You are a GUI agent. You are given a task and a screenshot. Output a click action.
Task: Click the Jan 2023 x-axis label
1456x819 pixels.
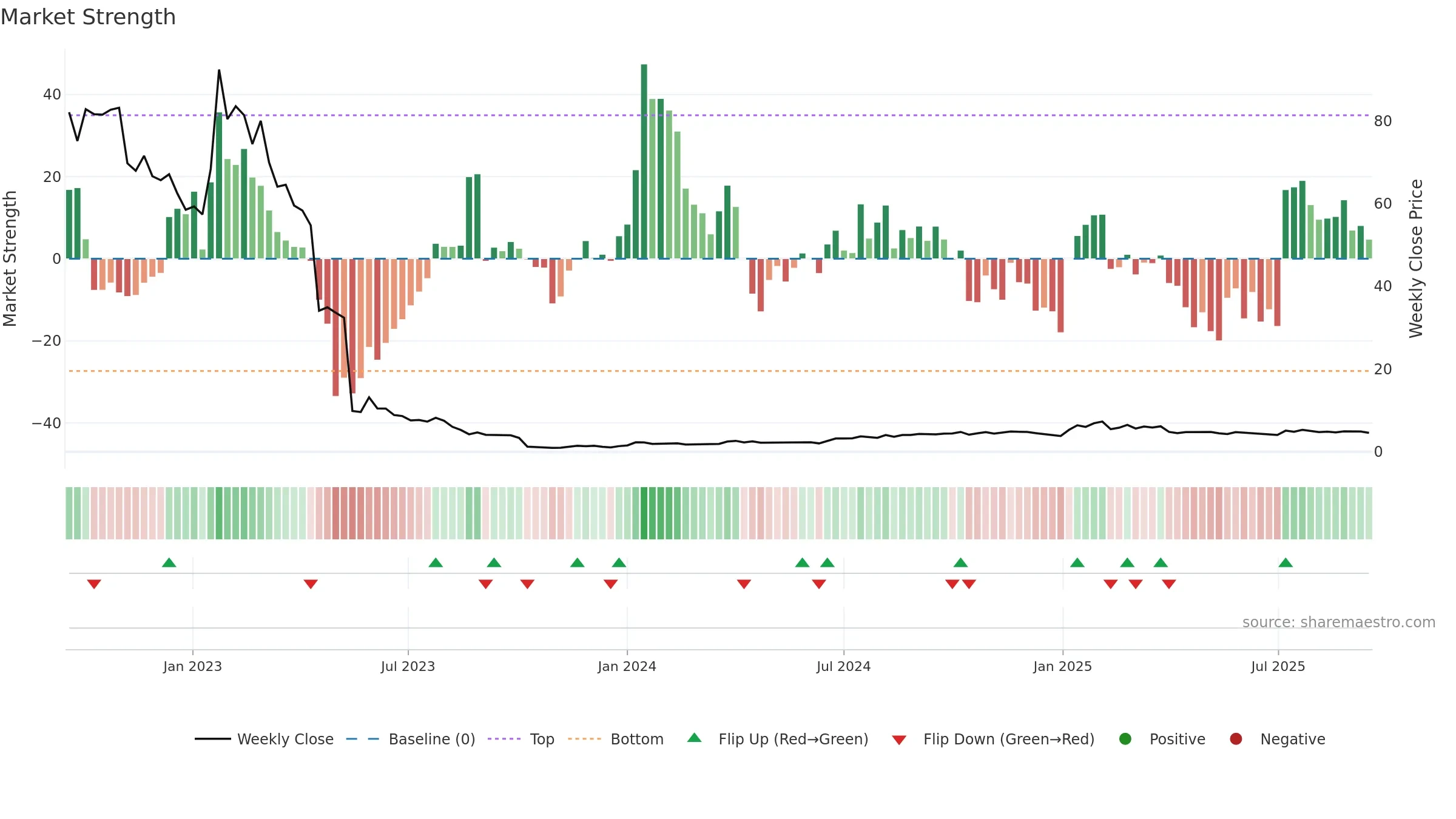192,667
